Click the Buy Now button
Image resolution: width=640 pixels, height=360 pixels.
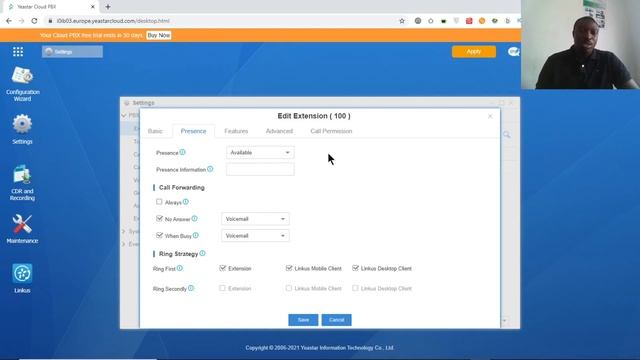click(158, 36)
